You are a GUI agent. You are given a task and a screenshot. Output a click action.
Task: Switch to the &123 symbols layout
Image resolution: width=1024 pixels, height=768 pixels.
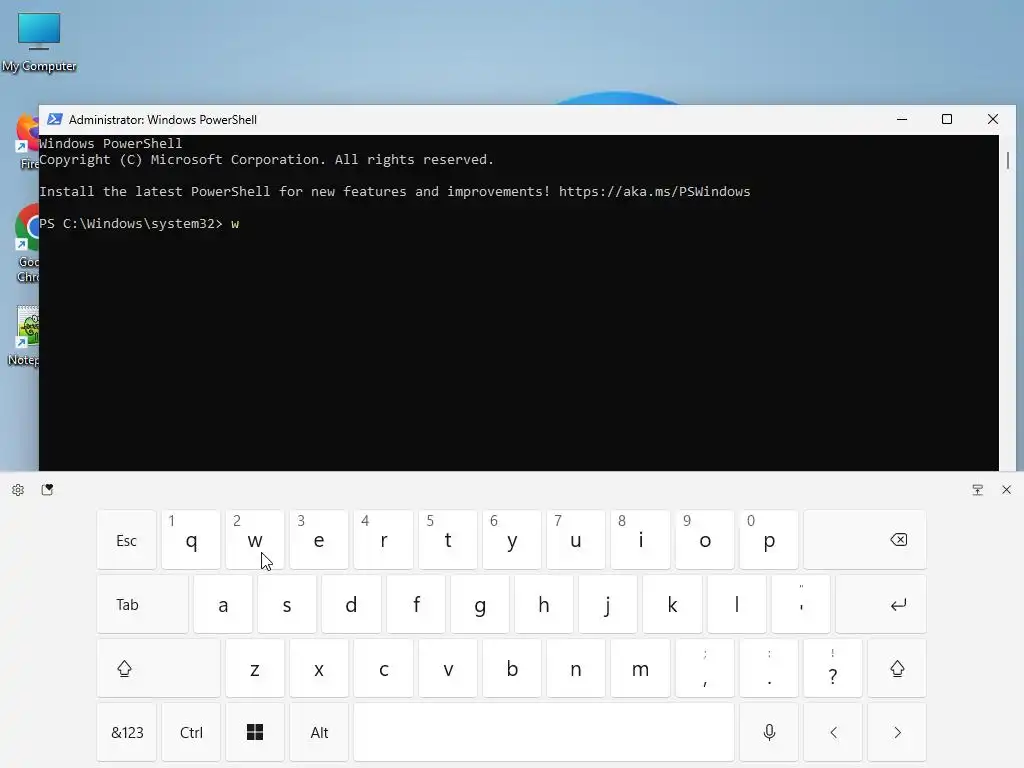pyautogui.click(x=127, y=733)
